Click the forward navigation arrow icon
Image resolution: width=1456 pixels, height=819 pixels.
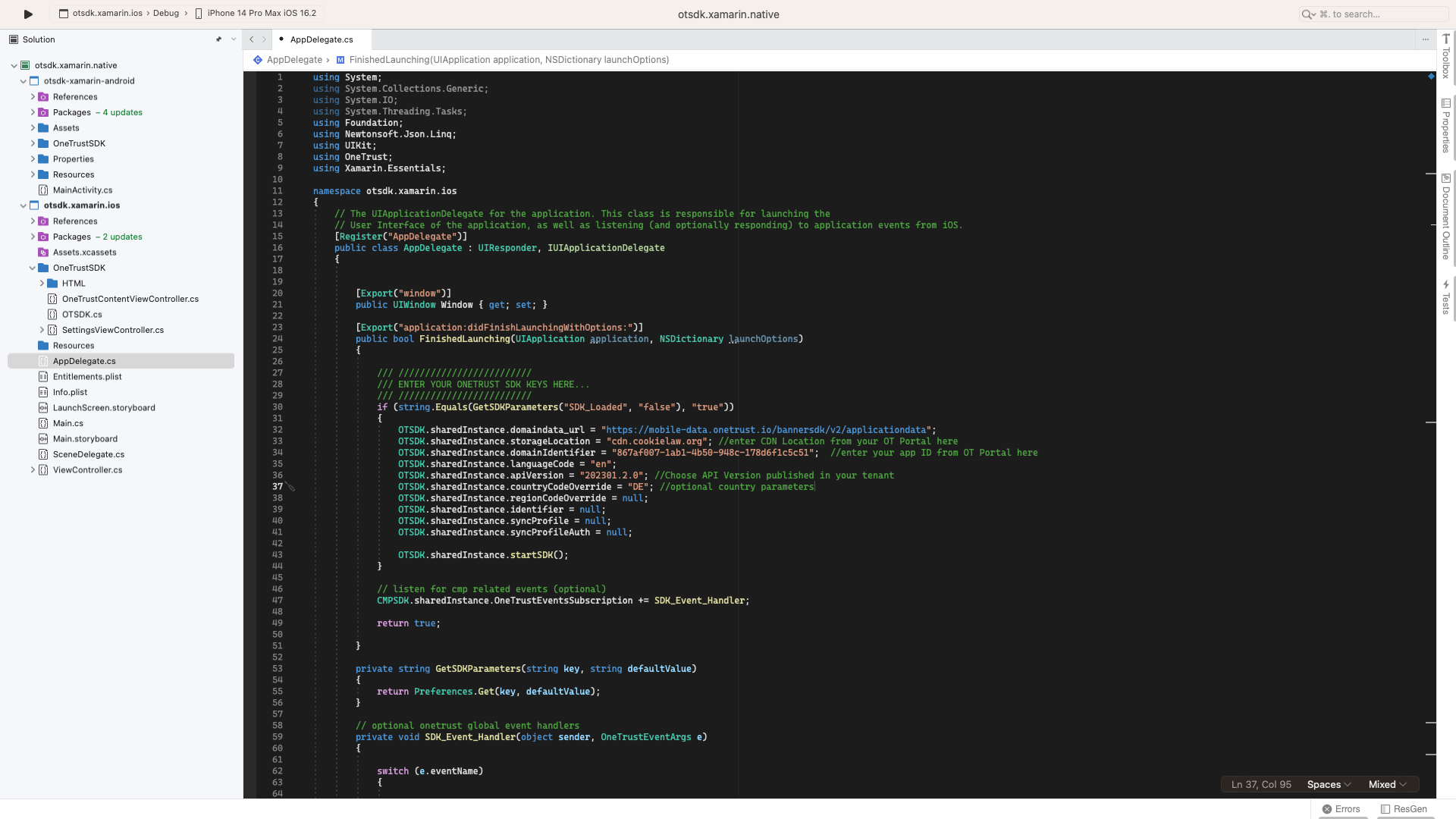[x=264, y=39]
